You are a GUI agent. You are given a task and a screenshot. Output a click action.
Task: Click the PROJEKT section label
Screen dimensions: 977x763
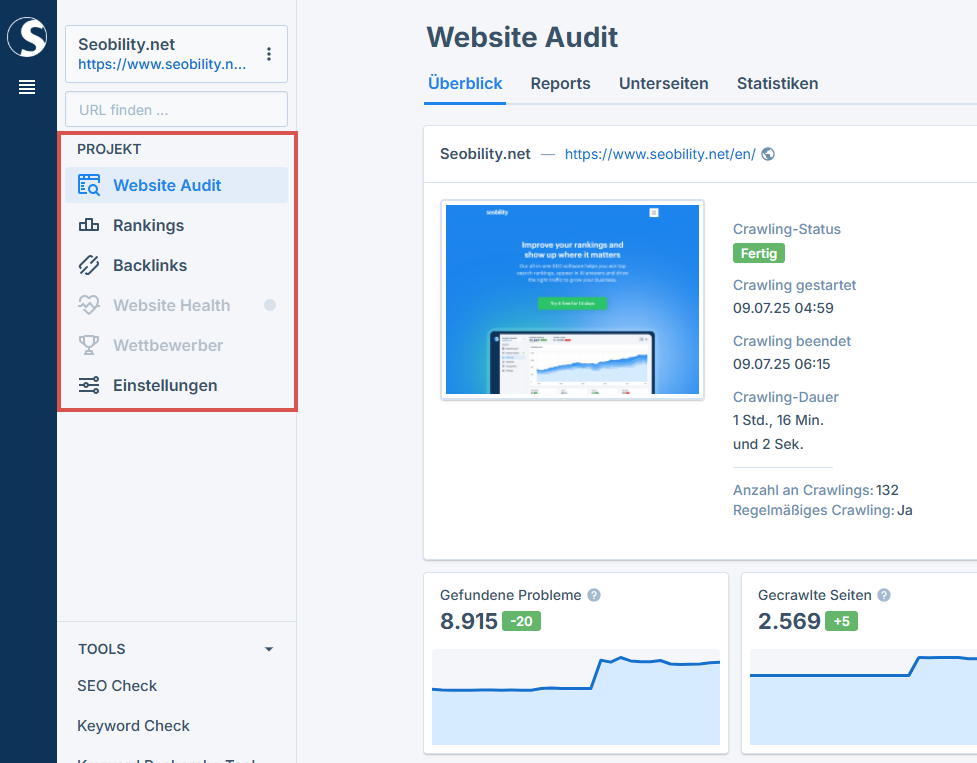click(x=109, y=149)
